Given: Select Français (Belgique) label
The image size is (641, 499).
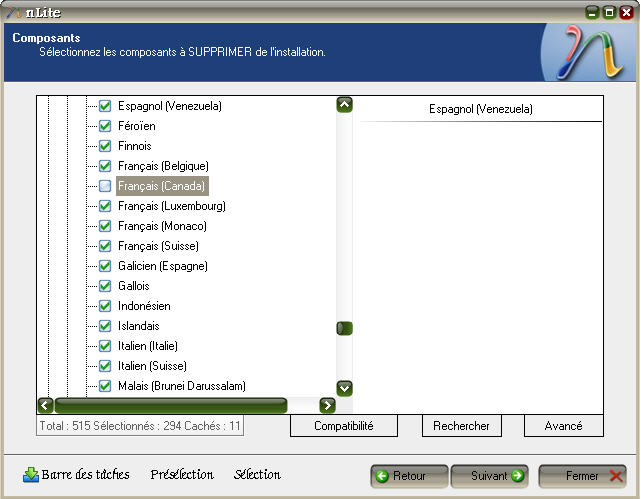Looking at the screenshot, I should click(163, 166).
